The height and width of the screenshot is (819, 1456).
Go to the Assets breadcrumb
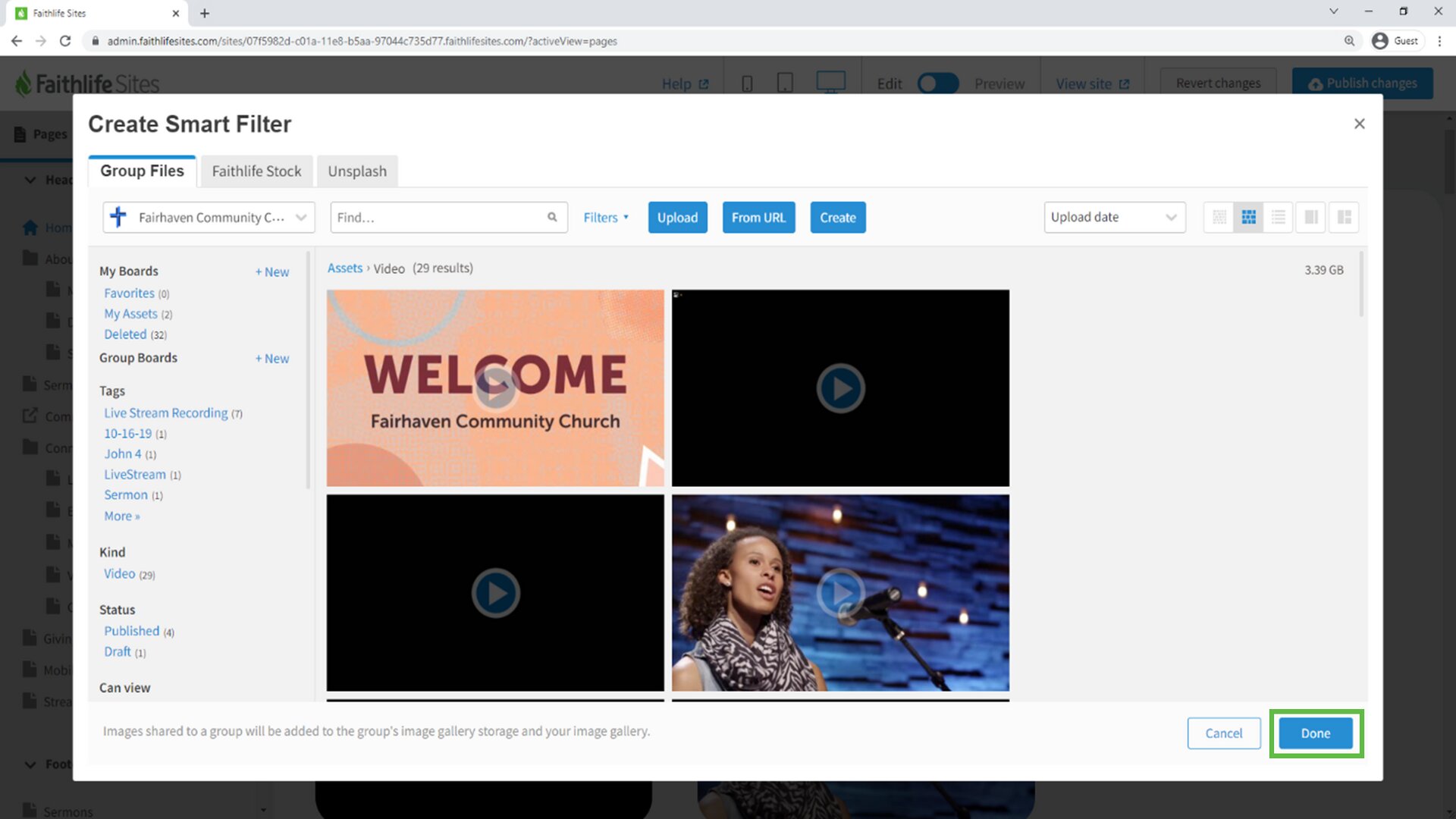[345, 268]
